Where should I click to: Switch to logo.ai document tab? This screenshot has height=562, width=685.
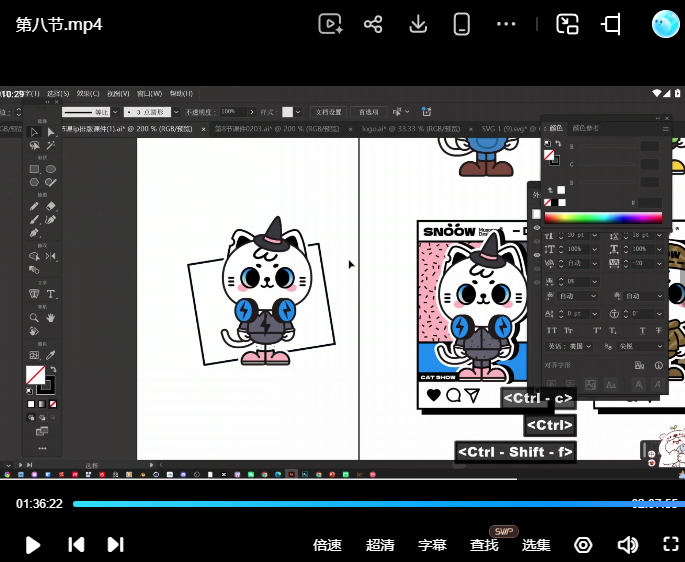[x=411, y=129]
